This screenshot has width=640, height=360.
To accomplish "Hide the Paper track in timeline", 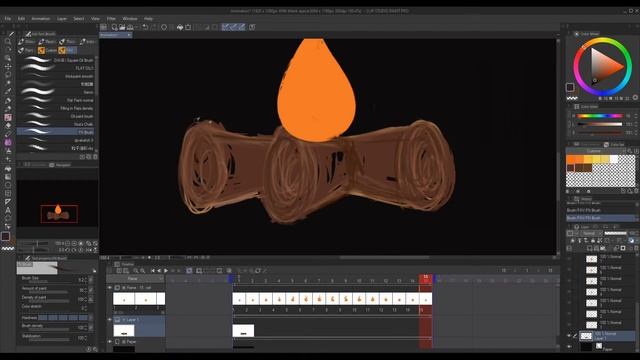I will coord(109,342).
